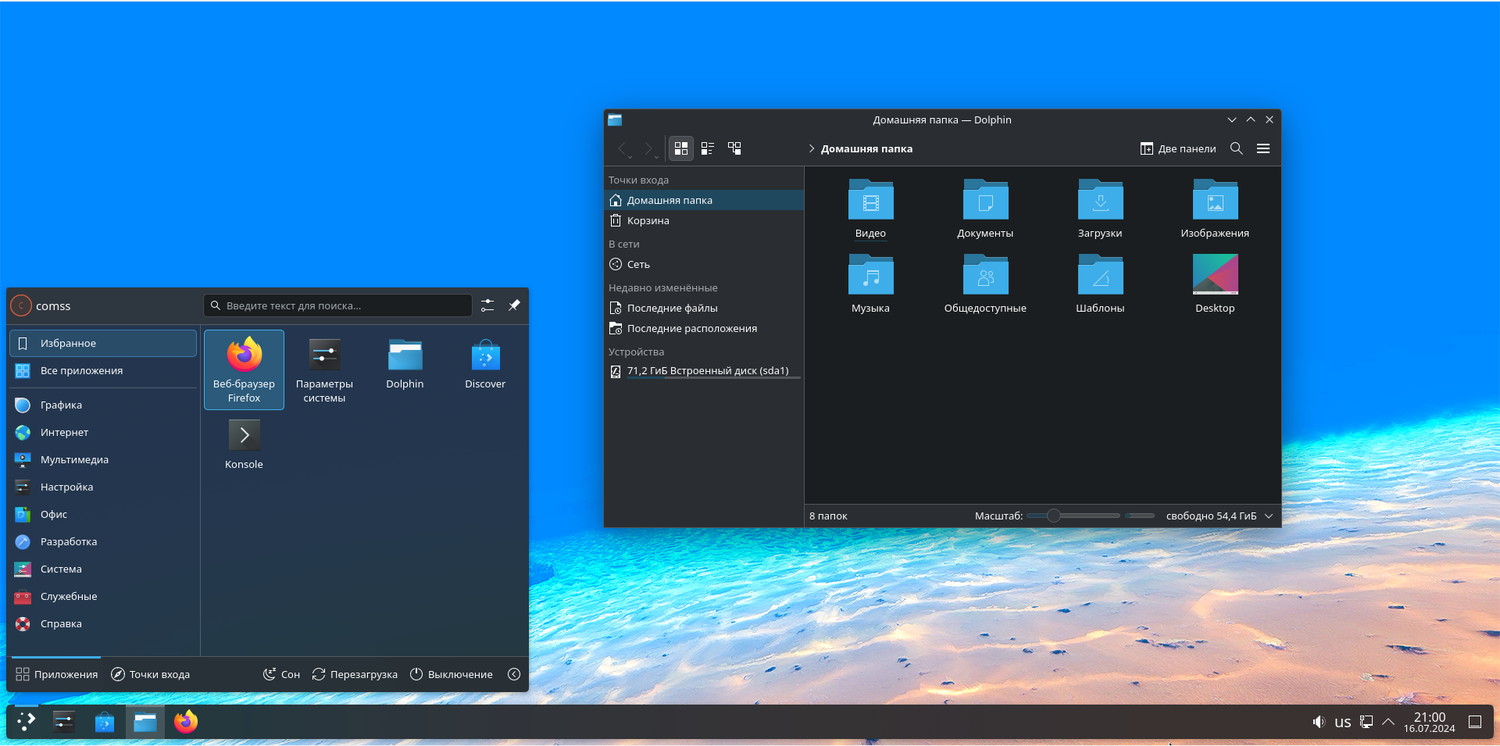Select Служебные category in launcher
This screenshot has width=1500, height=746.
(103, 596)
